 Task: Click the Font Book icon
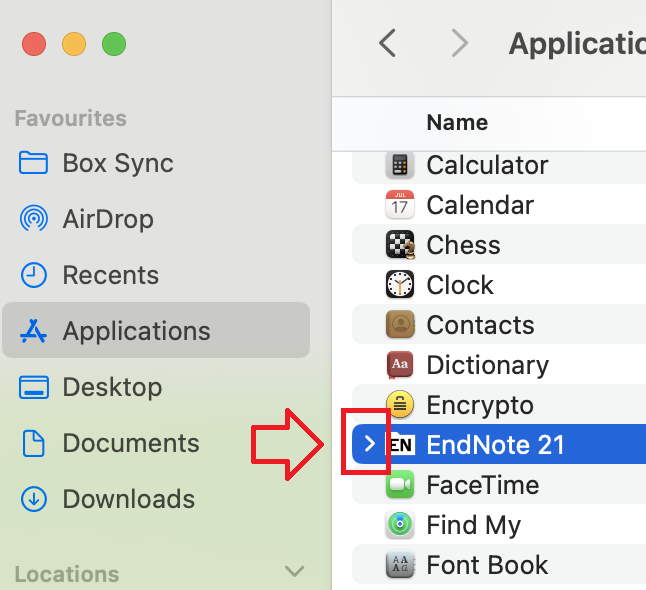pyautogui.click(x=400, y=565)
